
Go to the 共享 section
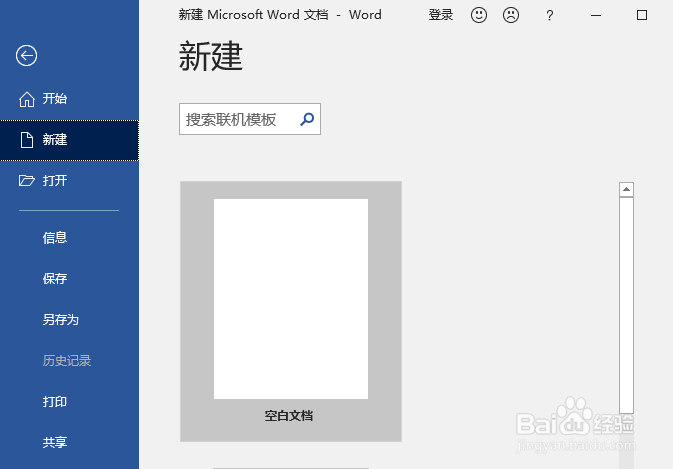pos(55,442)
